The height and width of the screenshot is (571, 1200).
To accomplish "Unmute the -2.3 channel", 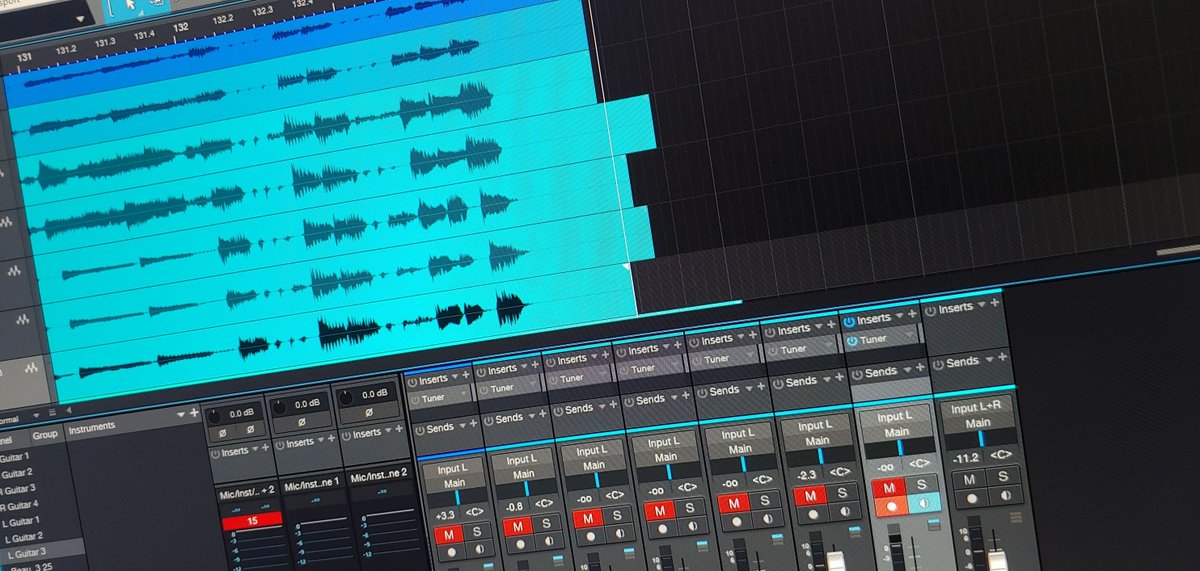I will point(810,494).
